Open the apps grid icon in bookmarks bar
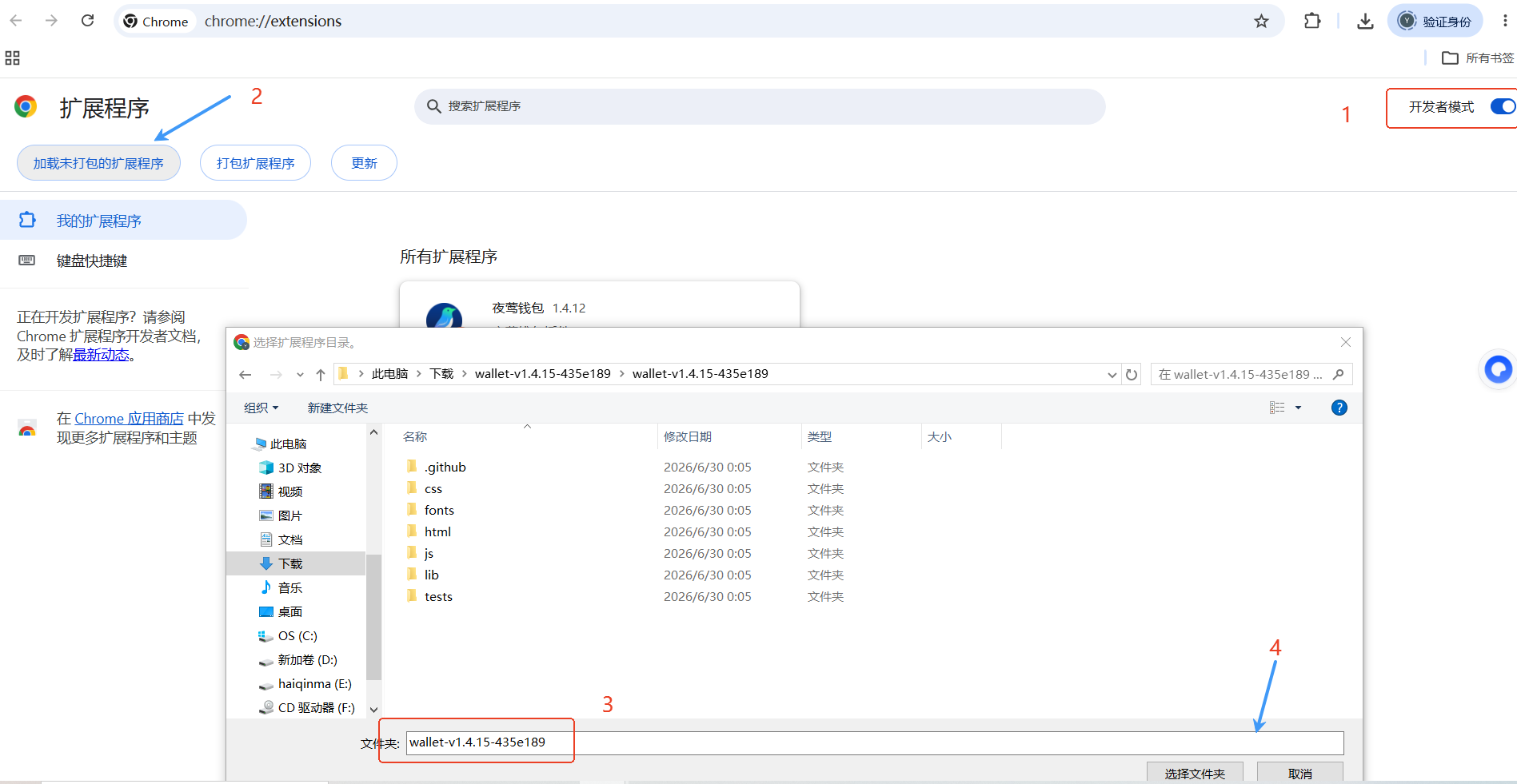The height and width of the screenshot is (784, 1517). 12,58
